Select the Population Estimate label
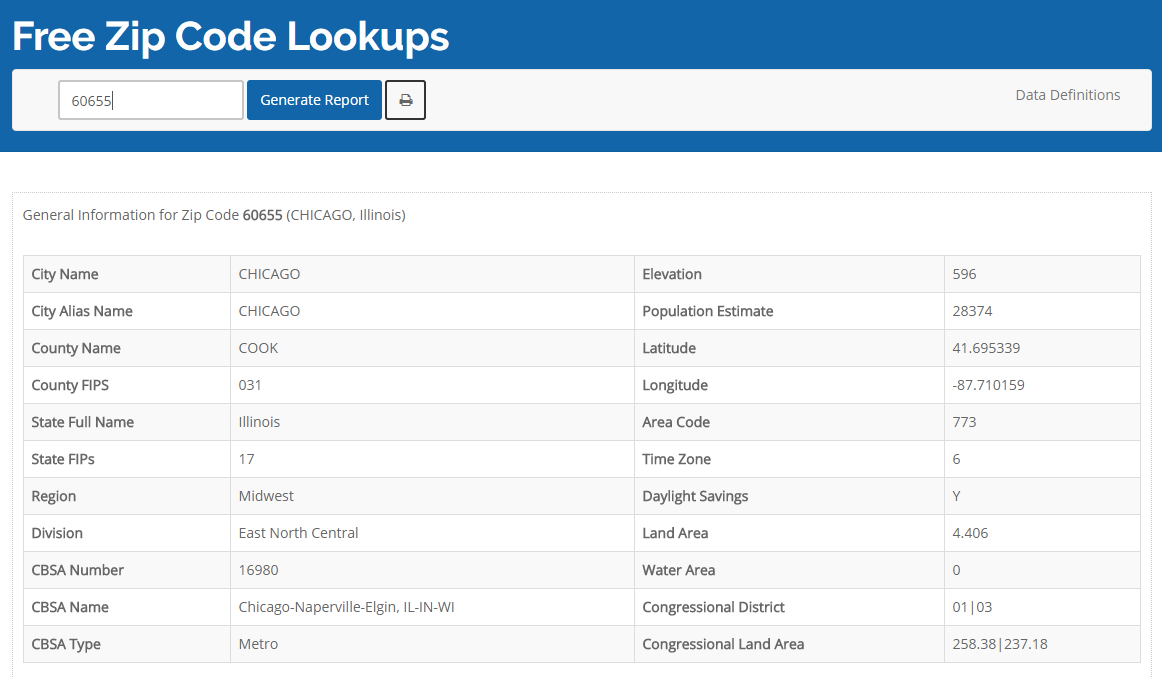Screen dimensions: 1162x677 click(x=708, y=311)
